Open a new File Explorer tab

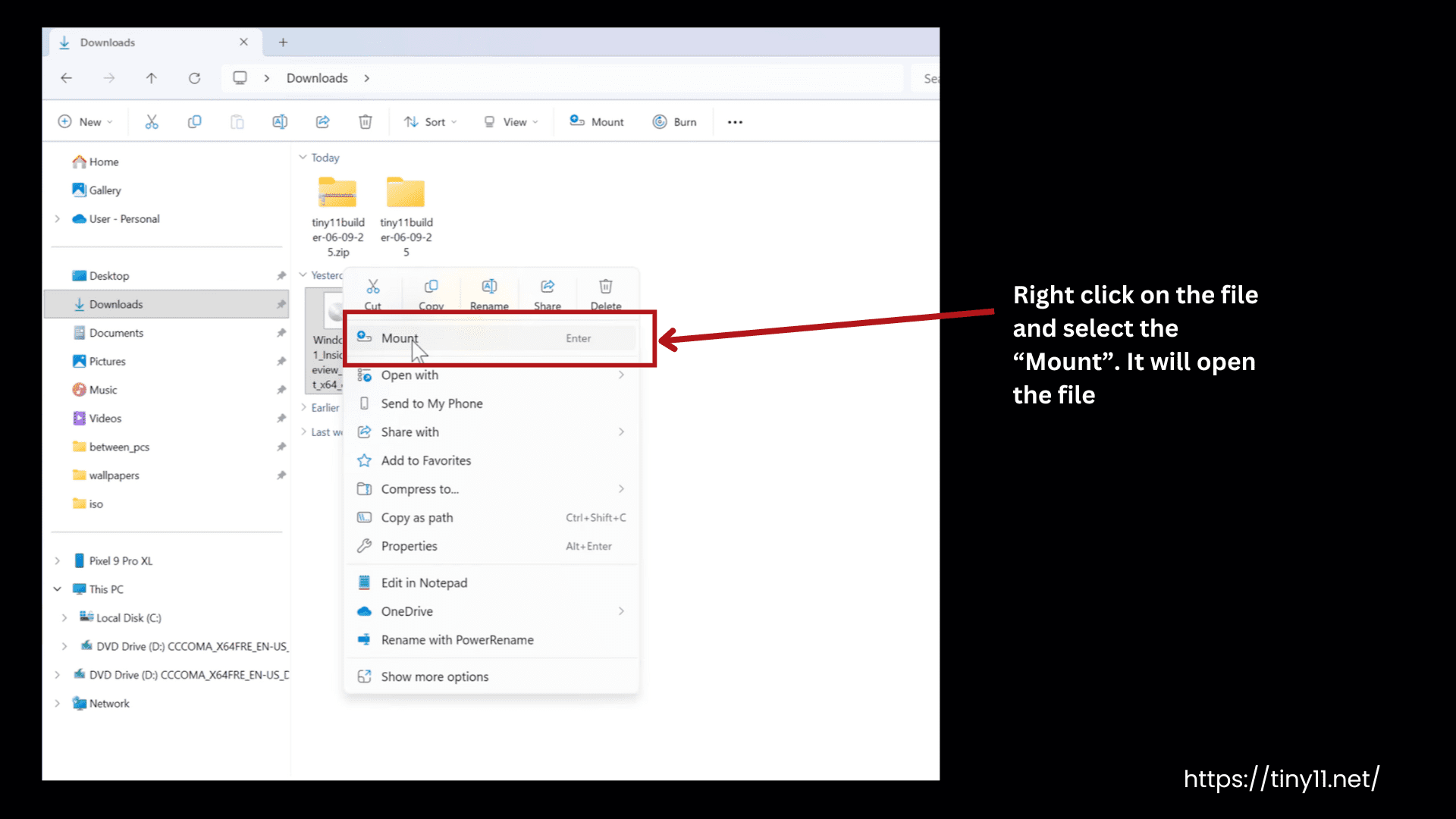coord(283,42)
